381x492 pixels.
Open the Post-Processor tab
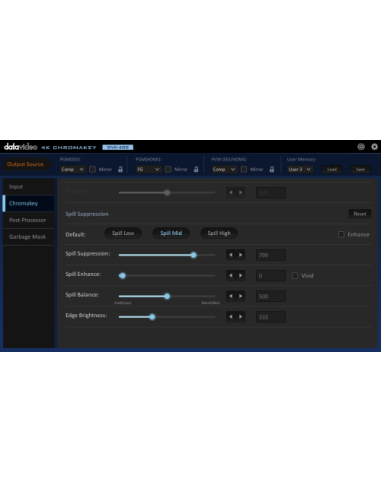(x=29, y=220)
